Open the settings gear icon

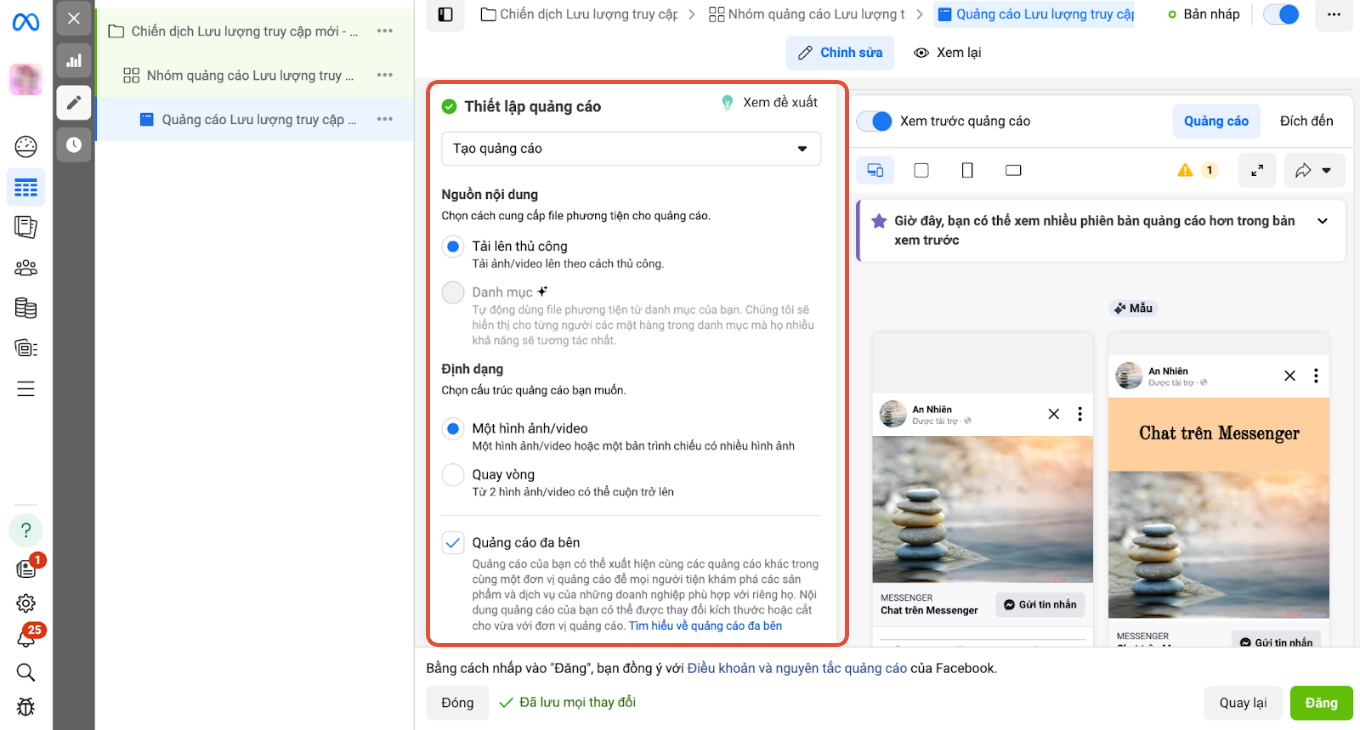[x=26, y=603]
